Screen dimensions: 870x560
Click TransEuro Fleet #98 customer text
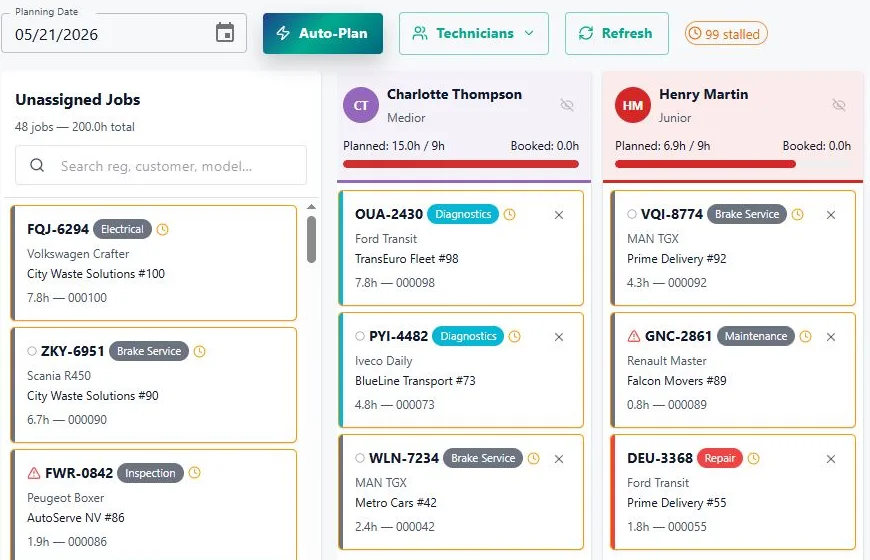[x=407, y=259]
